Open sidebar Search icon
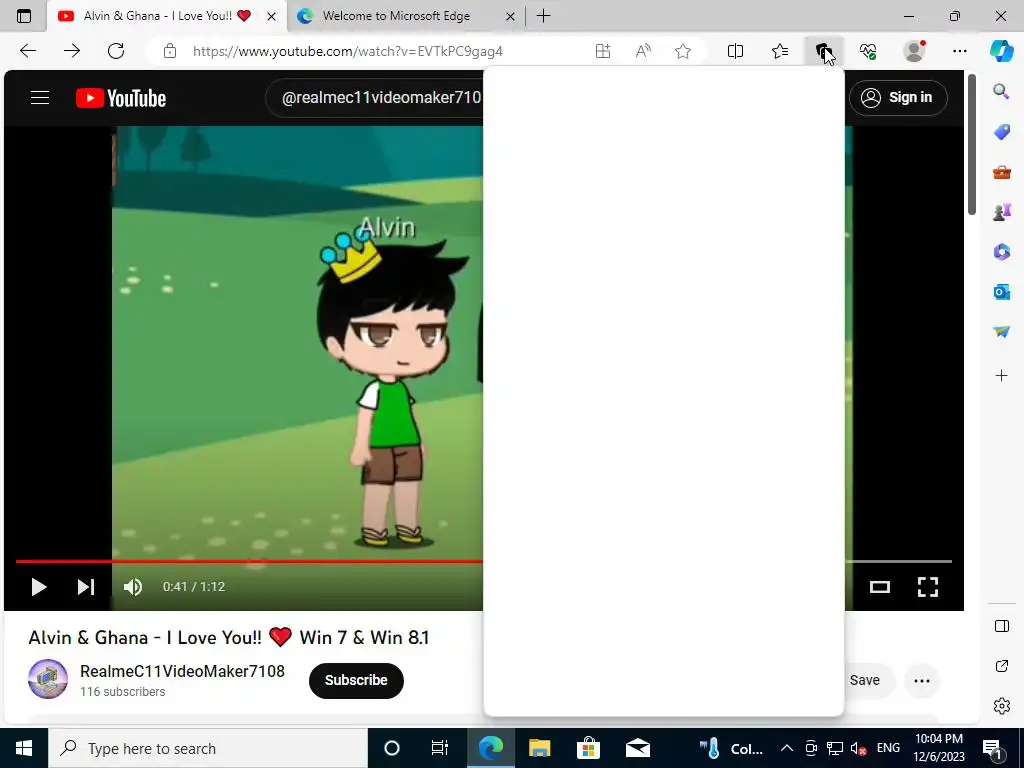Viewport: 1024px width, 768px height. 1001,91
